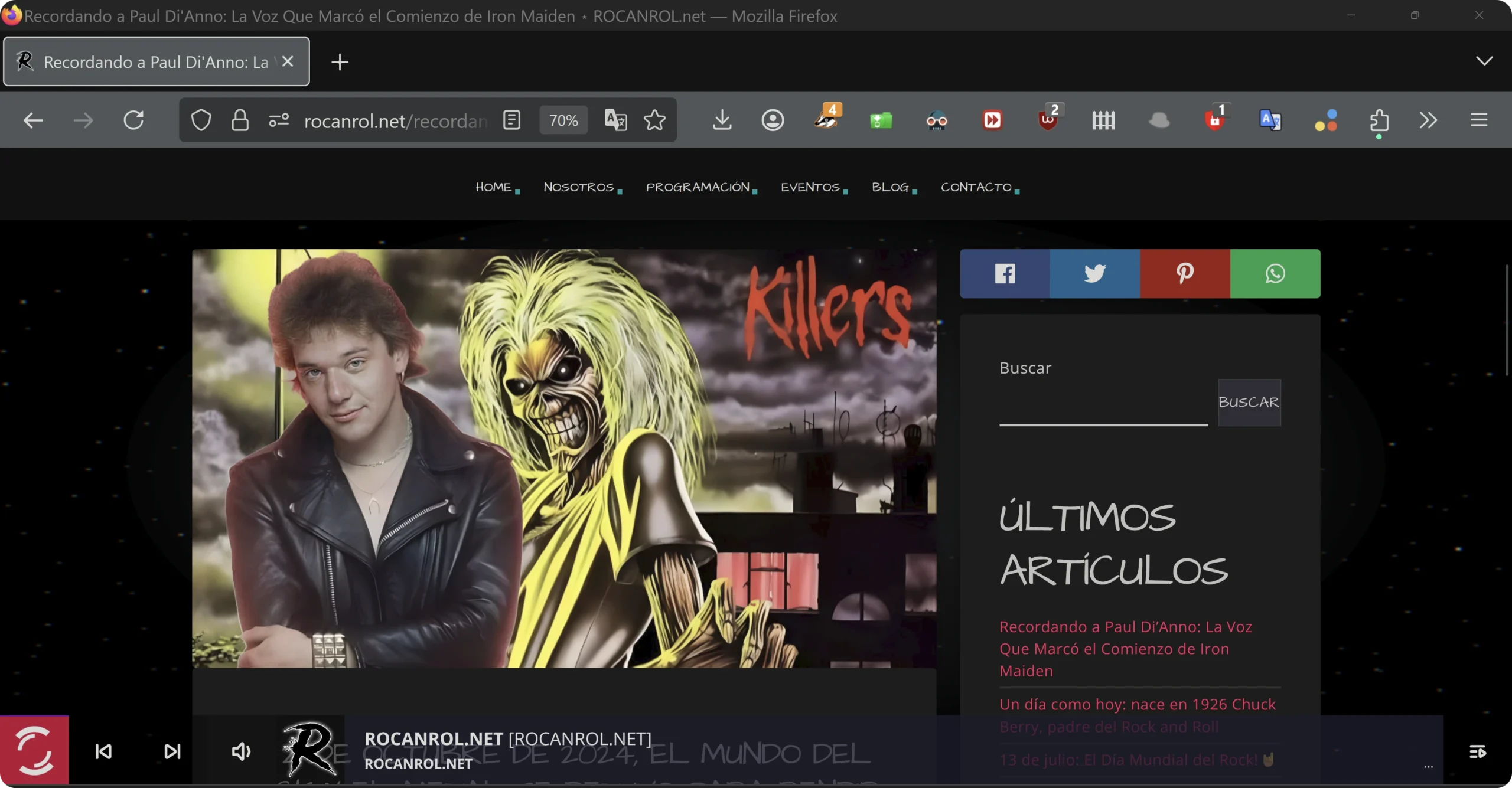Open the Firefox hamburger application menu

(x=1478, y=120)
